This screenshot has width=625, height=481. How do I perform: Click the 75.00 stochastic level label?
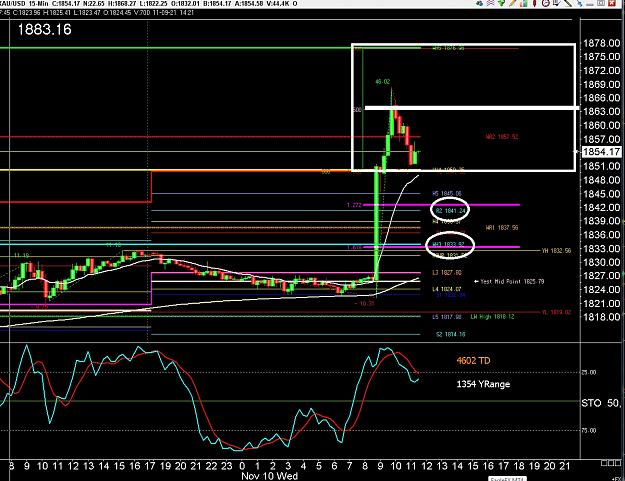point(589,430)
